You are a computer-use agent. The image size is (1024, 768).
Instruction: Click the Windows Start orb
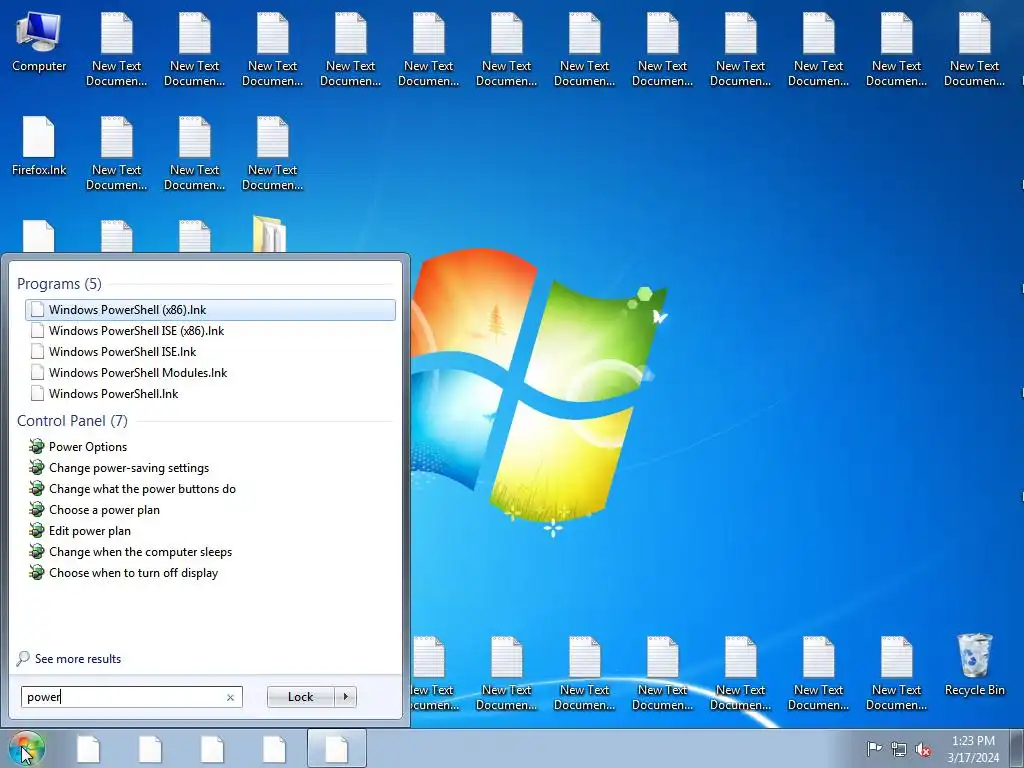point(26,748)
